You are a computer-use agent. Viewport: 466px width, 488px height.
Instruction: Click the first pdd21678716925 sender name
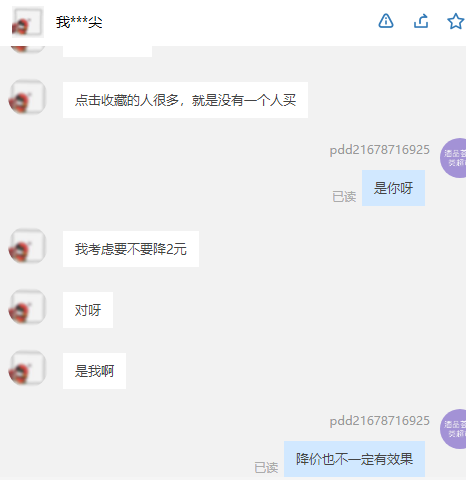(x=379, y=150)
